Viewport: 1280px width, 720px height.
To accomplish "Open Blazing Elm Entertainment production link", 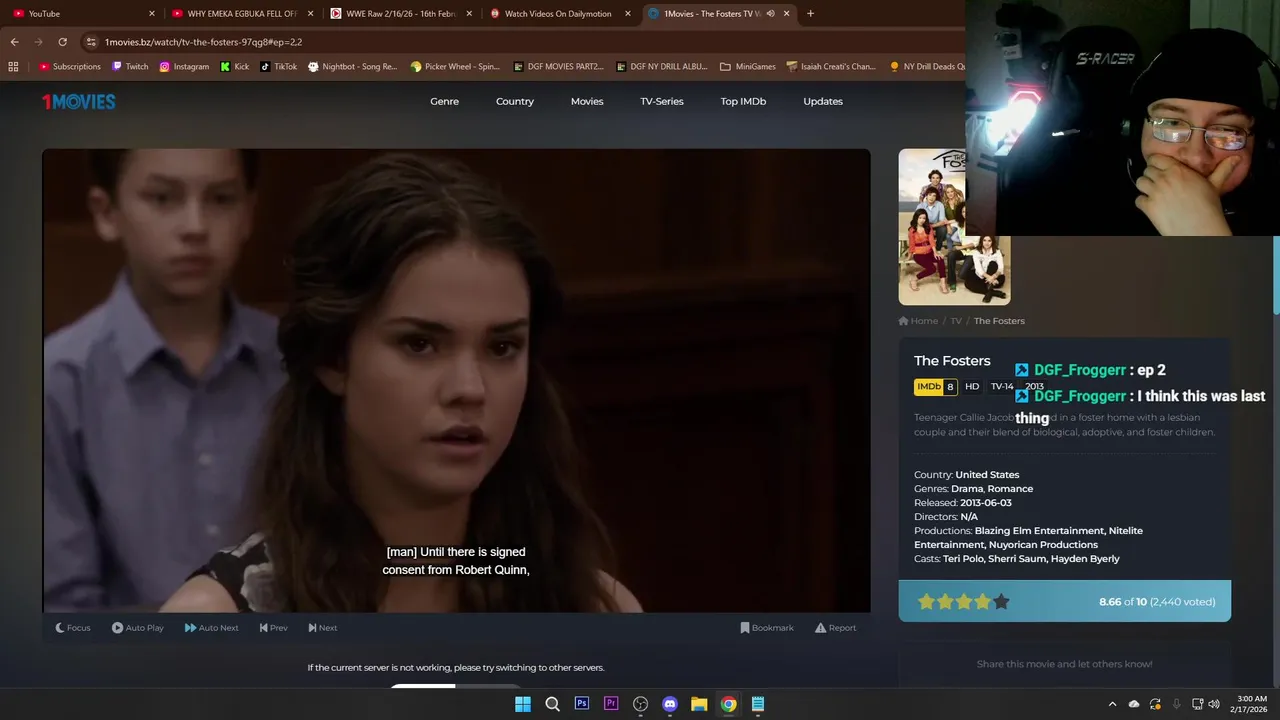I will tap(1040, 531).
